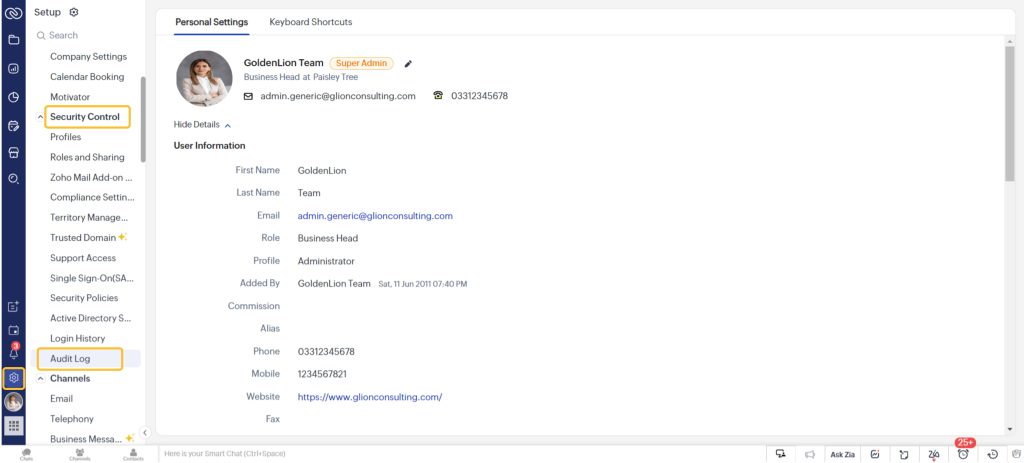Open Business Messaging under Channels
The height and width of the screenshot is (463, 1024).
[87, 439]
